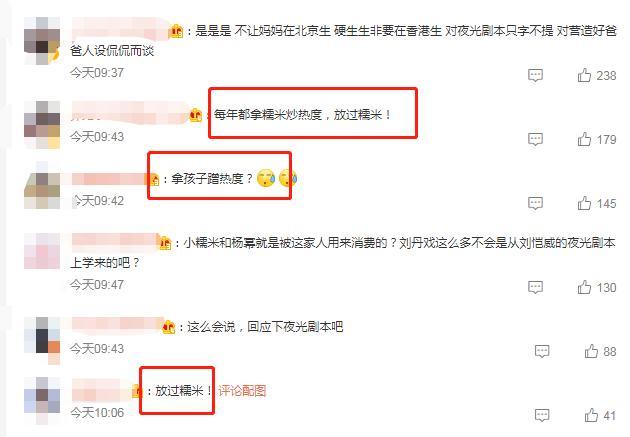Click the reply icon on the 238-like comment

coord(535,75)
